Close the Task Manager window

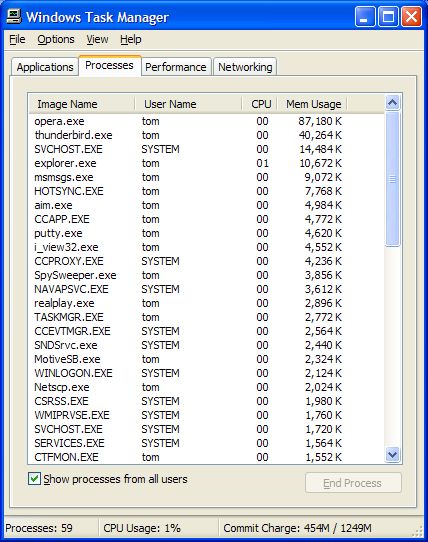411,17
